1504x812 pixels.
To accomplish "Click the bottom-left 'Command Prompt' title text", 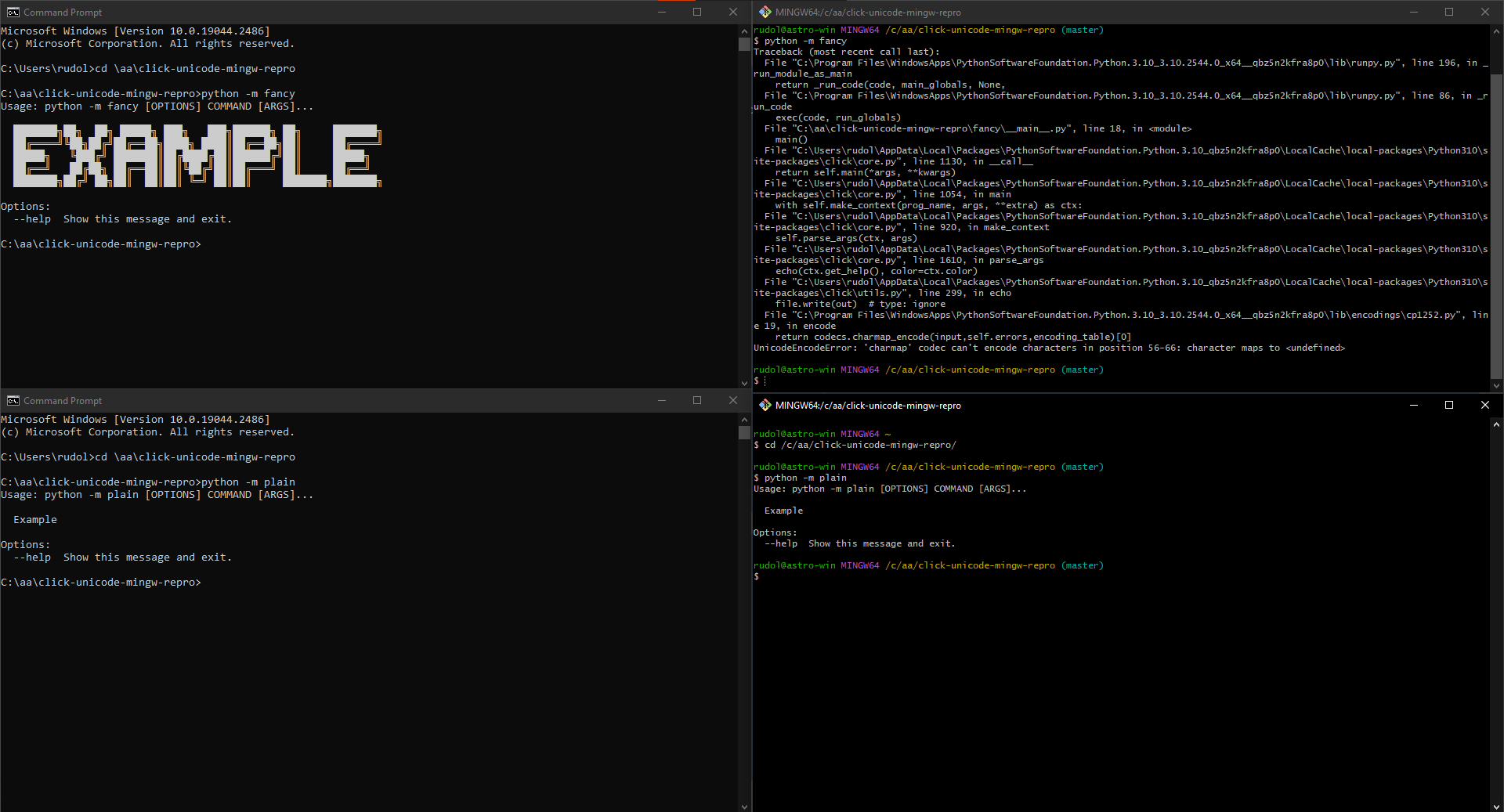I will (x=63, y=401).
